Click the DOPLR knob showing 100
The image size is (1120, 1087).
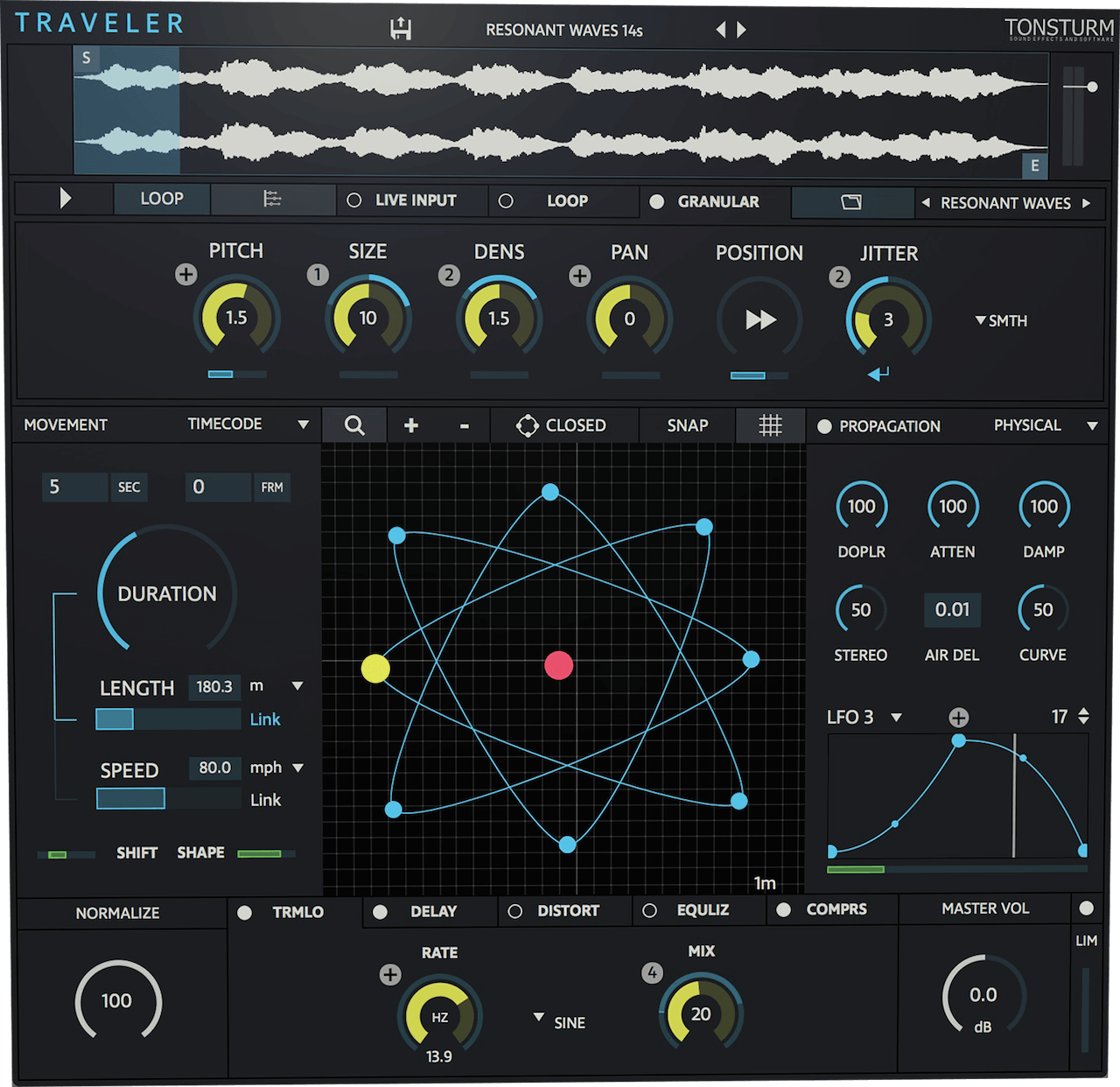(x=861, y=506)
